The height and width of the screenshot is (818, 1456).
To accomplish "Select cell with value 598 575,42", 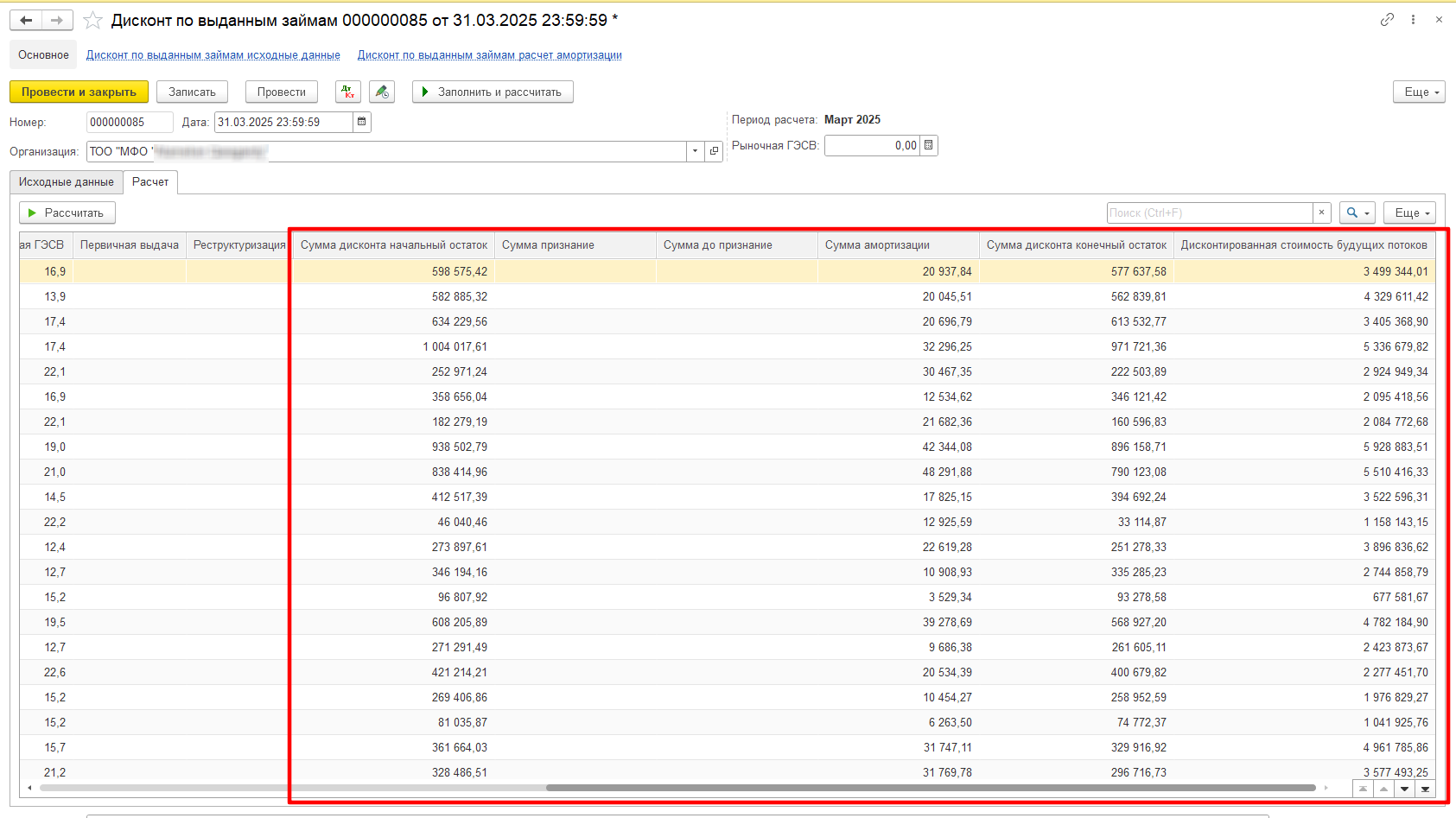I will coord(394,271).
